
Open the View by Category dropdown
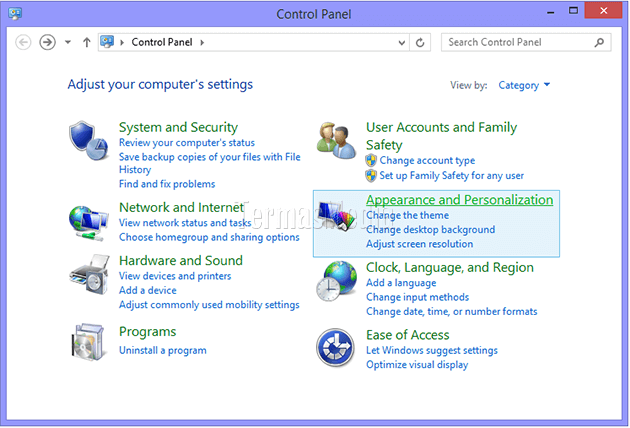pyautogui.click(x=524, y=85)
